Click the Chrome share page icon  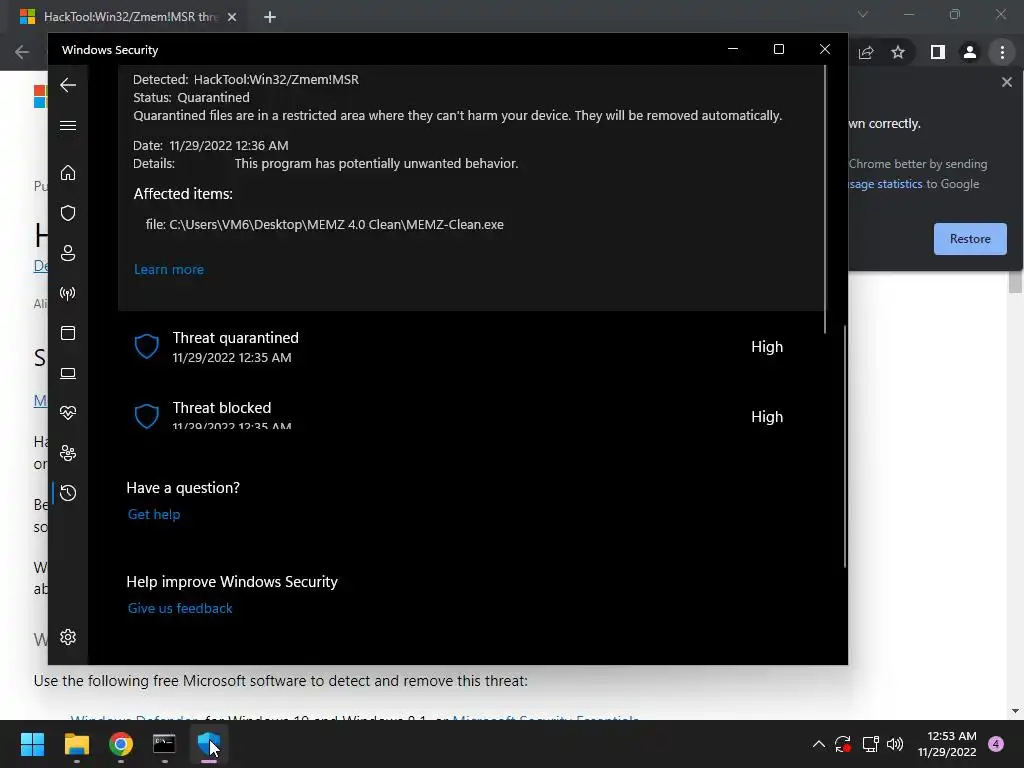pyautogui.click(x=866, y=52)
